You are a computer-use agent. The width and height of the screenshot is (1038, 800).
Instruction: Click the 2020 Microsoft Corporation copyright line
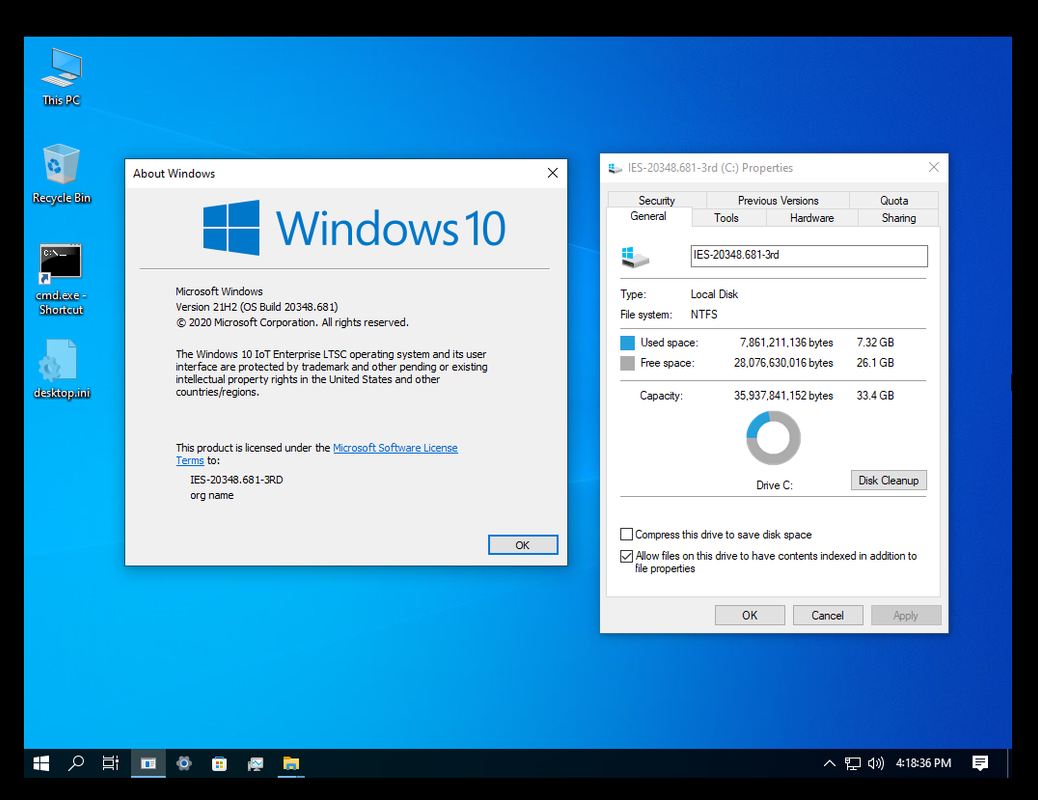[x=292, y=323]
